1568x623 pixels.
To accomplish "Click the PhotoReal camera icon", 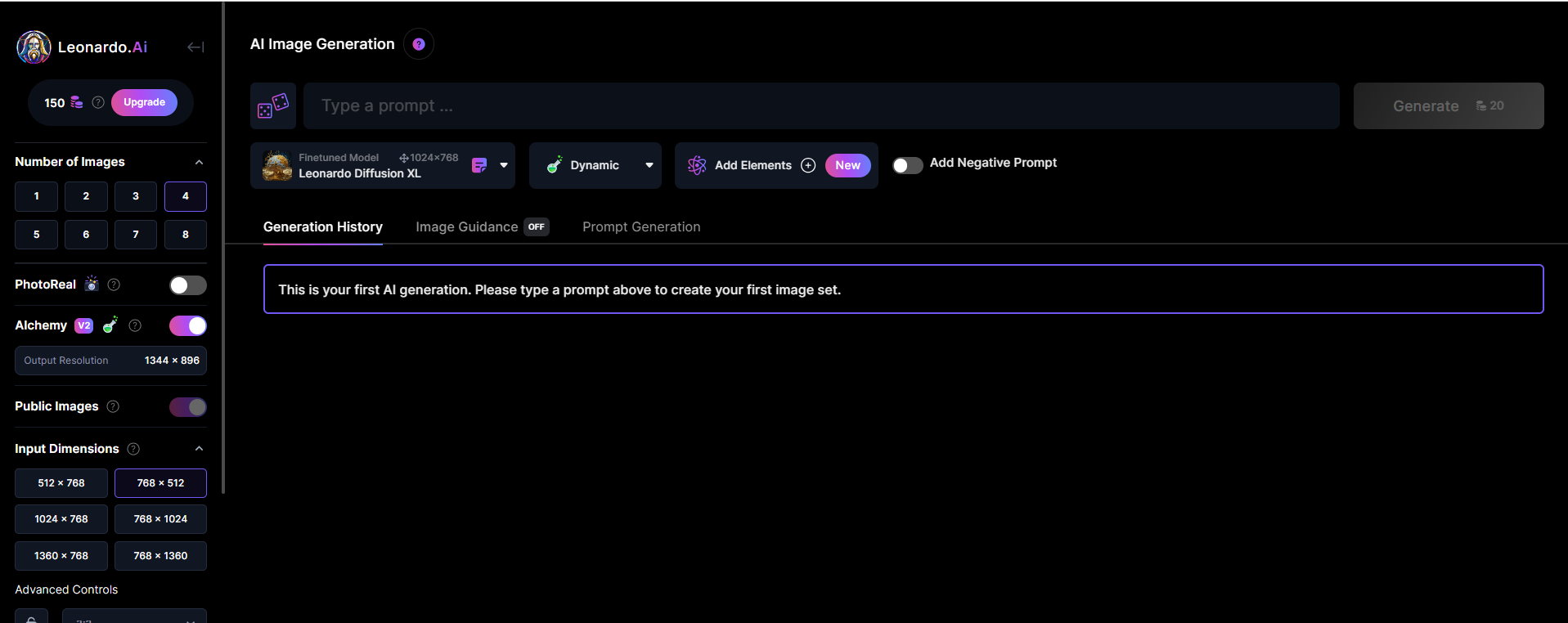I will tap(92, 284).
